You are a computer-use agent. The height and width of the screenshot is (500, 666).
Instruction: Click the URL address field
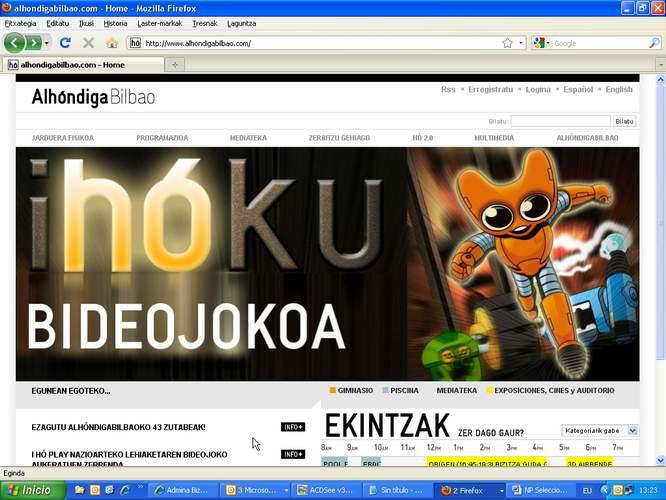322,43
